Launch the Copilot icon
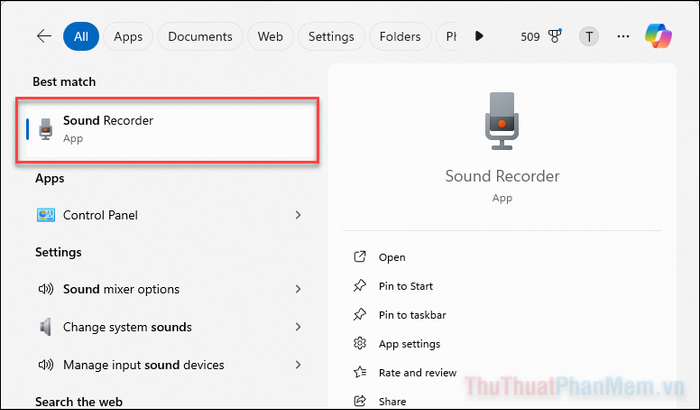The image size is (700, 410). (x=658, y=36)
